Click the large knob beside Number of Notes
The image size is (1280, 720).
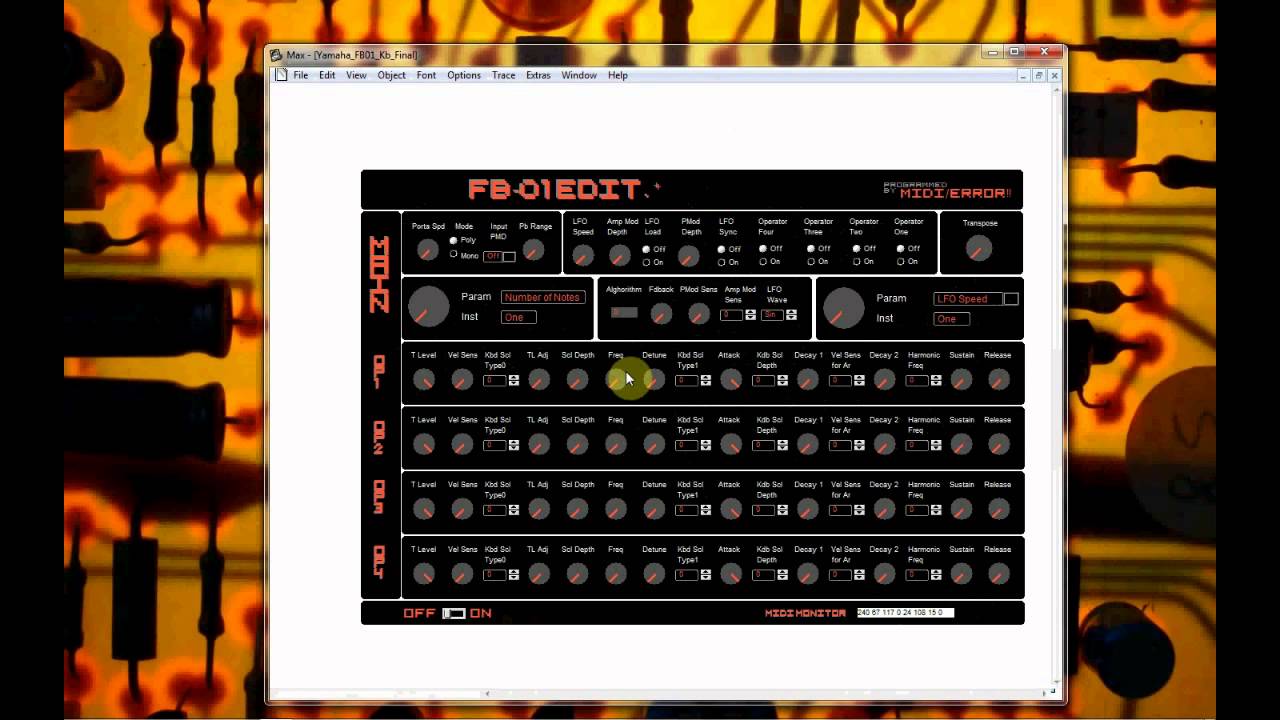click(429, 307)
